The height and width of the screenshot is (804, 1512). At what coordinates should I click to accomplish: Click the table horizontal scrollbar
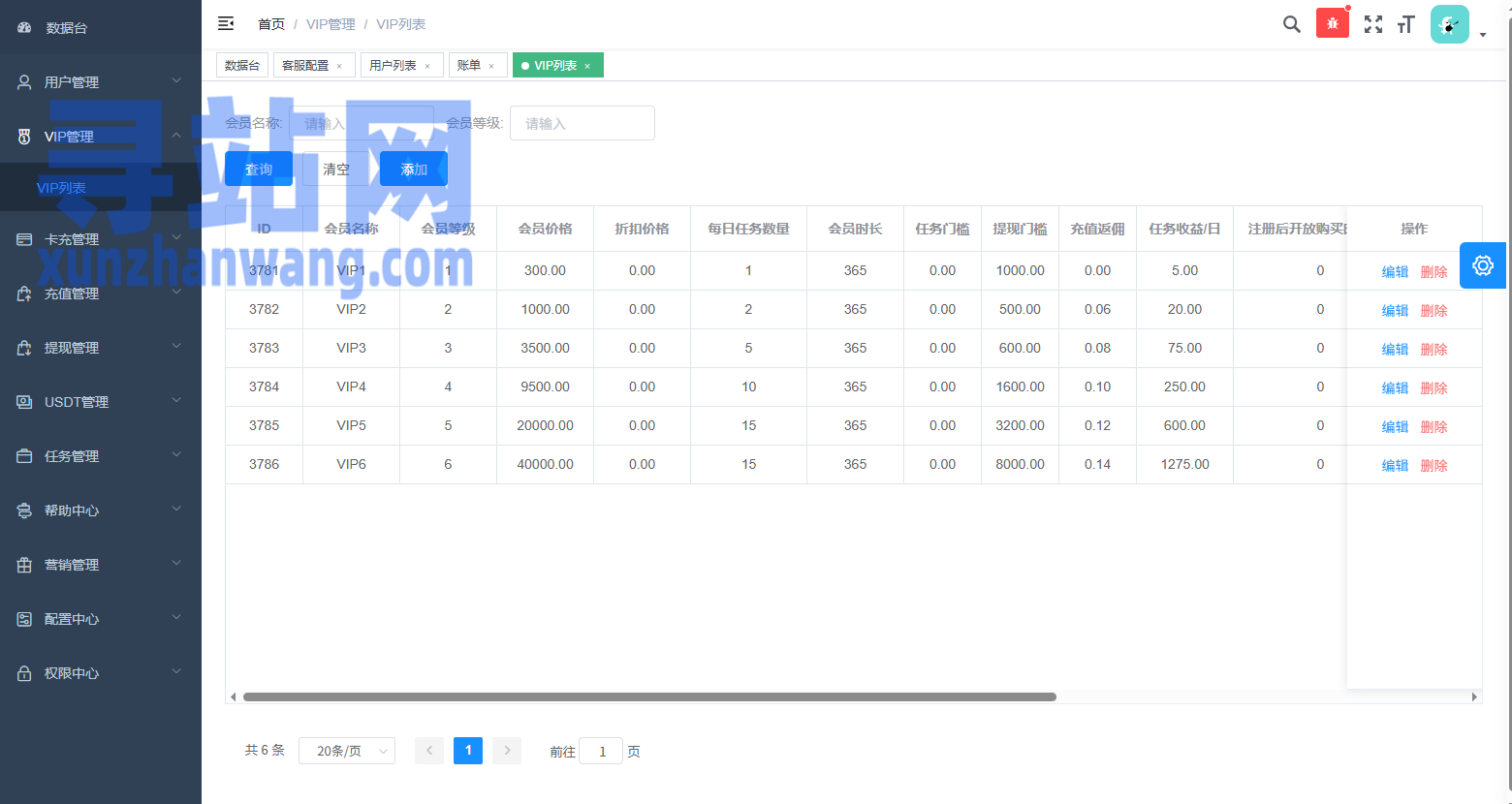click(x=649, y=696)
